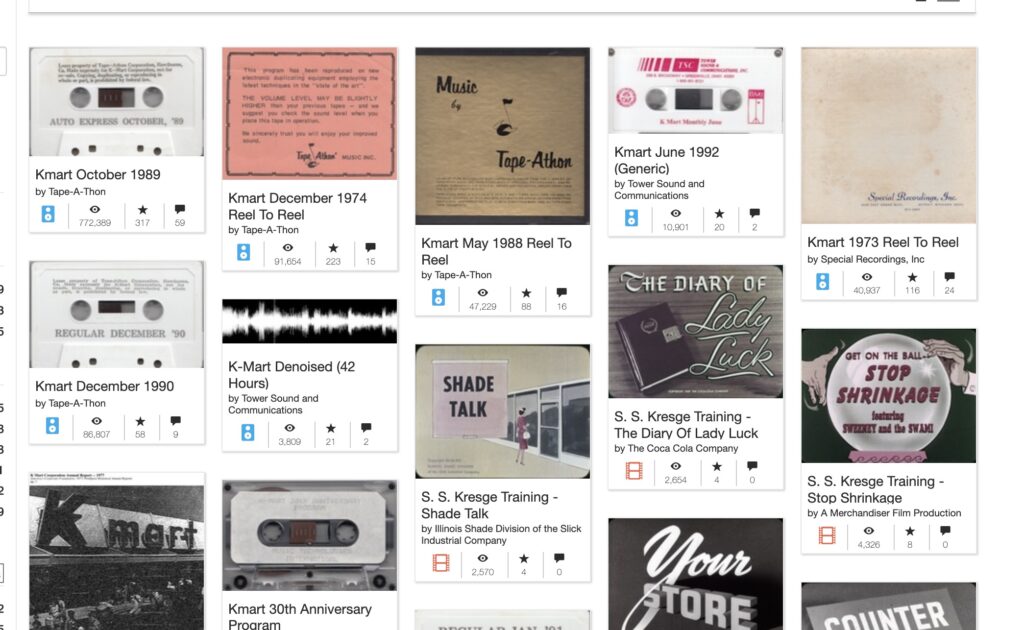Screen dimensions: 1024x630
Task: Click favorites star on Kmart December 1974 card
Action: pyautogui.click(x=333, y=248)
